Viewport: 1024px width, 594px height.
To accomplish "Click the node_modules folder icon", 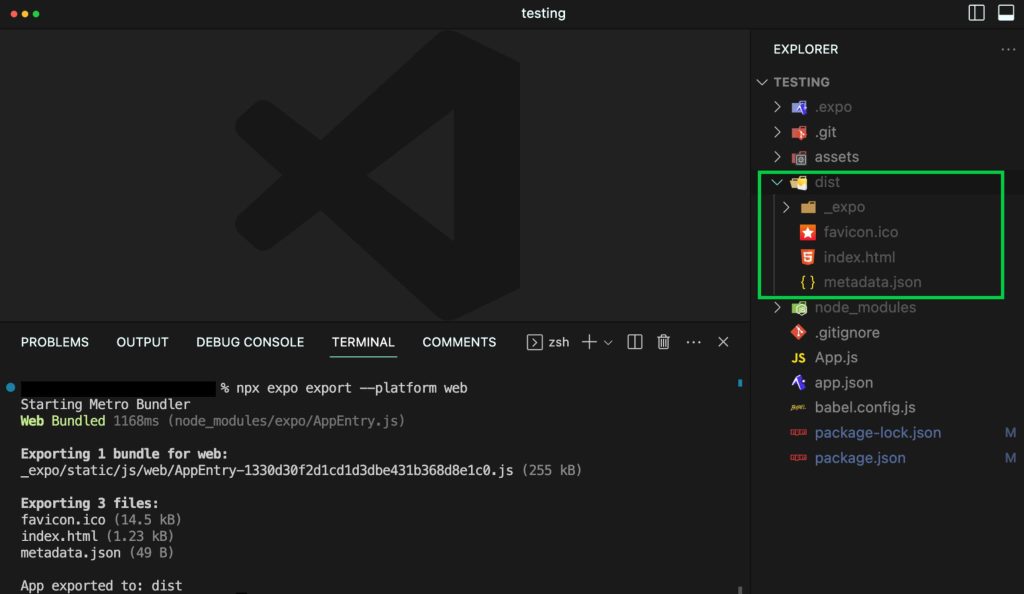I will click(799, 307).
